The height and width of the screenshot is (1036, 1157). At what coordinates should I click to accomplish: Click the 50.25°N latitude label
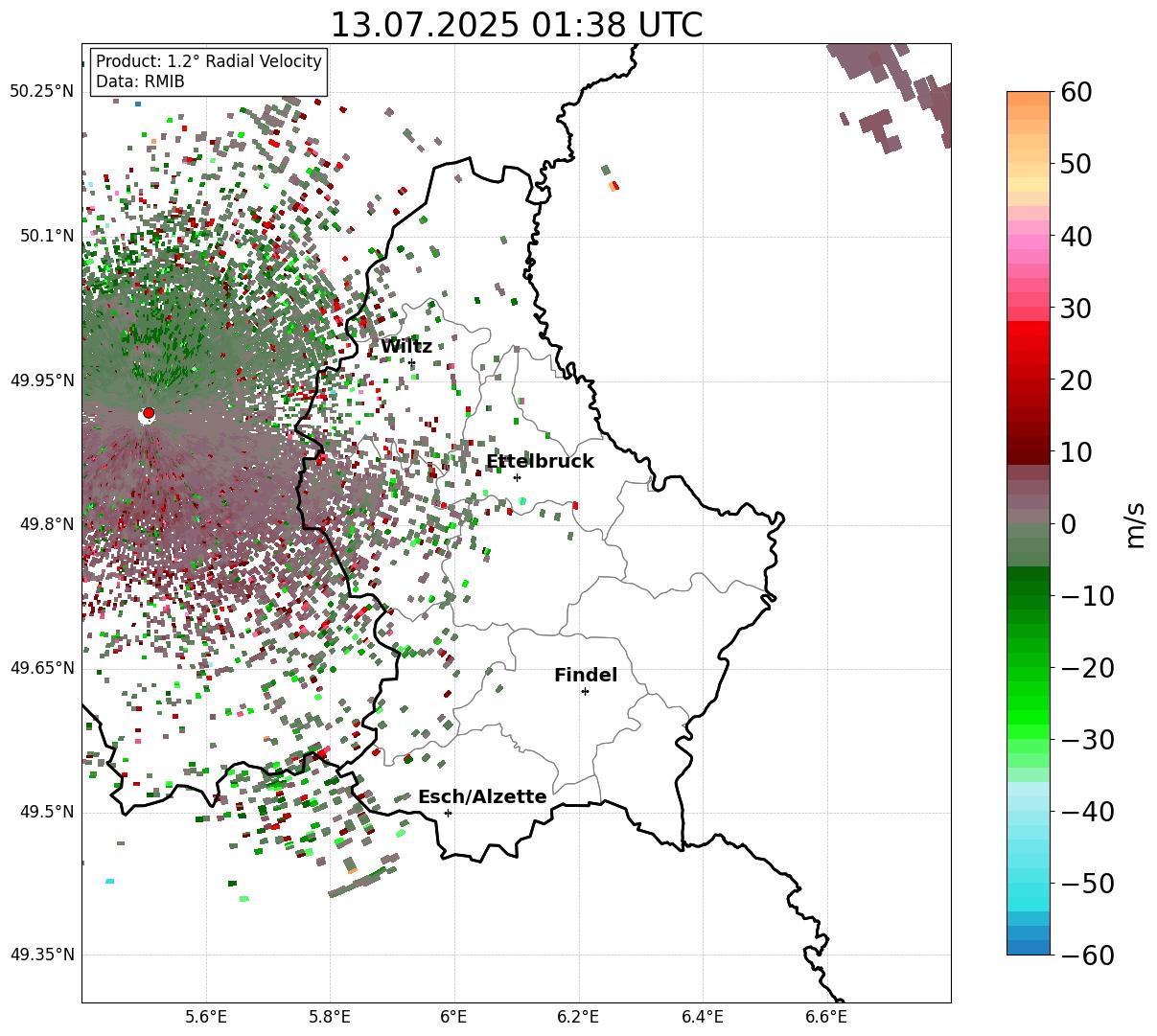pos(42,92)
